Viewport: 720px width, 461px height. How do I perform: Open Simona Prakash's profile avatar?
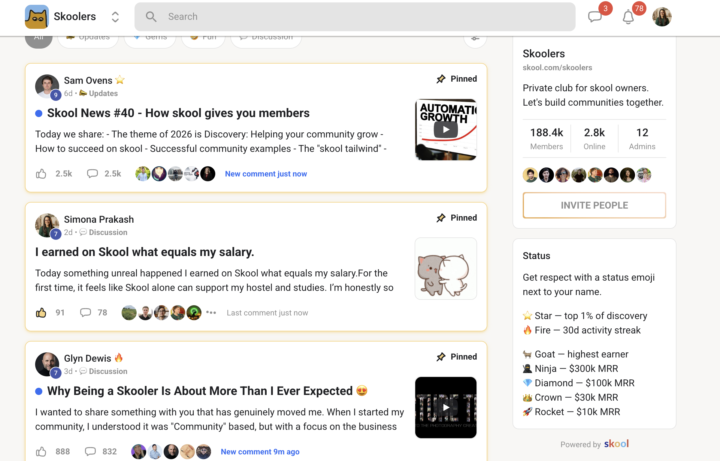click(47, 225)
